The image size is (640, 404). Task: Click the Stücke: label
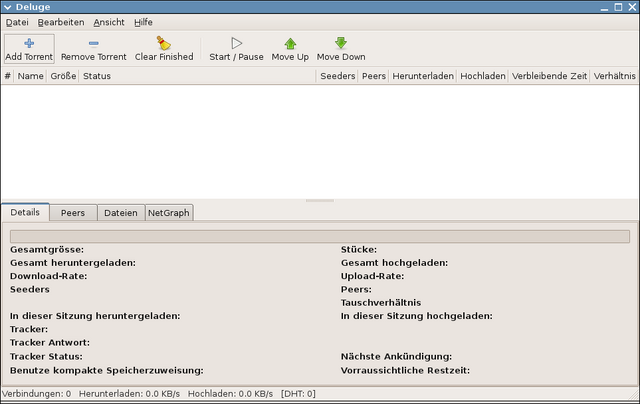359,249
